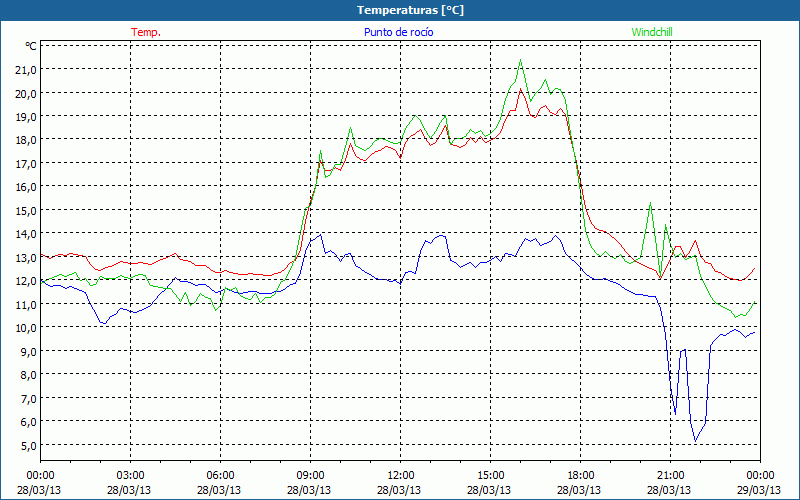Viewport: 800px width, 500px height.
Task: Click the 12,0 y-axis value
Action: [27, 281]
